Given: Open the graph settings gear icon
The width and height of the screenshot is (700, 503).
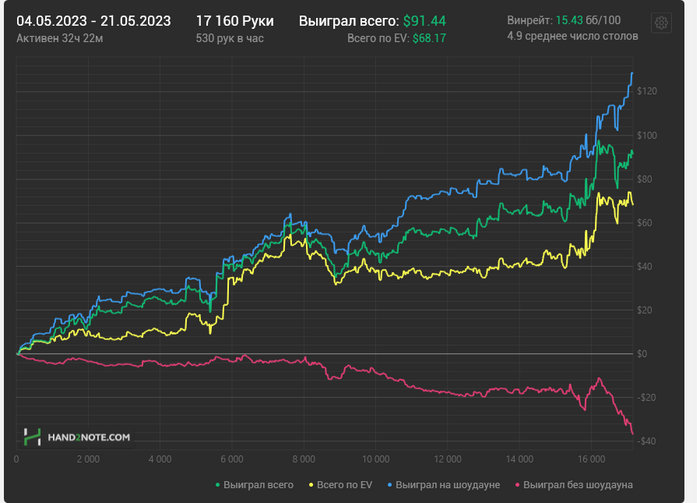Looking at the screenshot, I should [661, 23].
